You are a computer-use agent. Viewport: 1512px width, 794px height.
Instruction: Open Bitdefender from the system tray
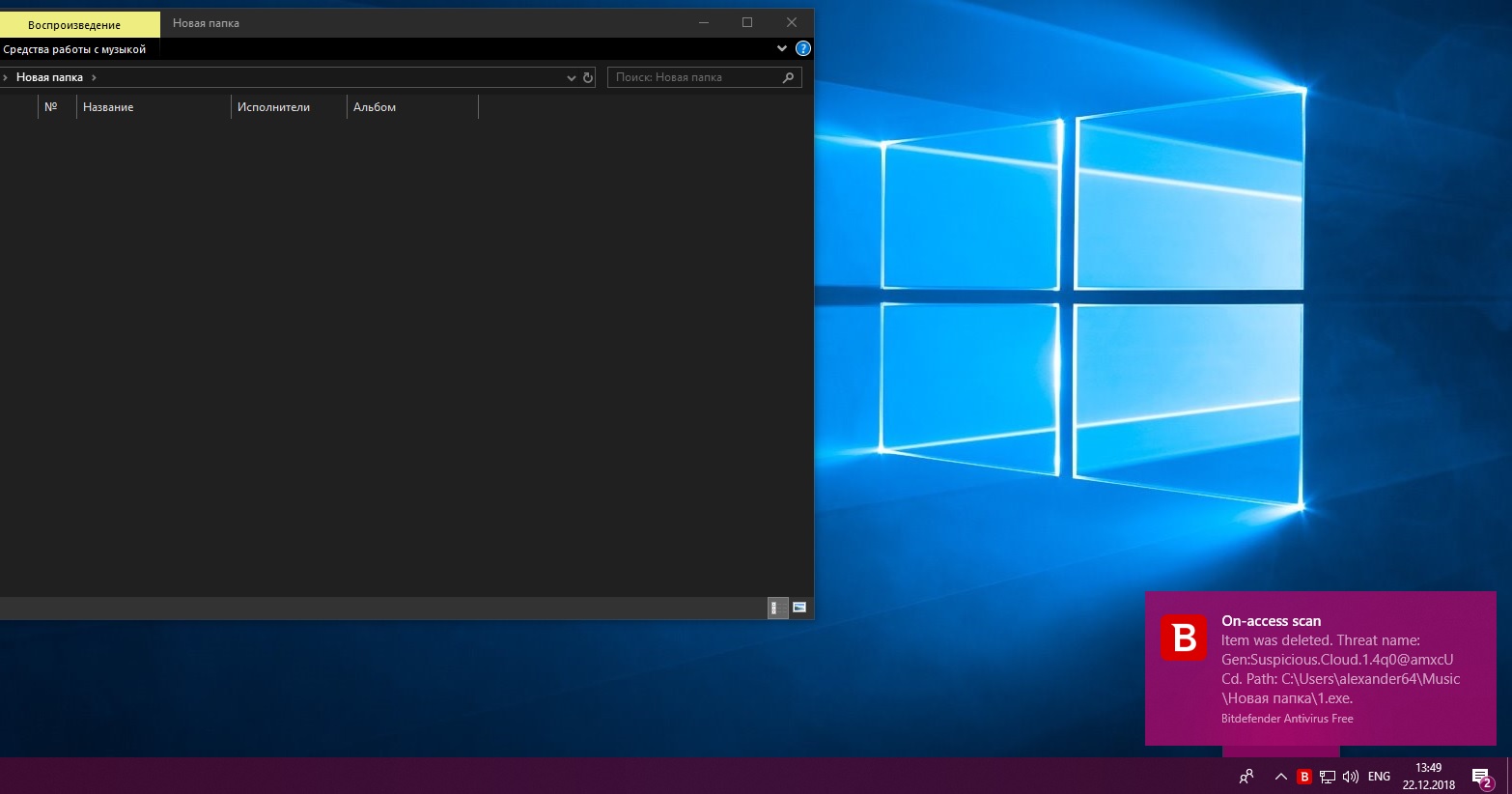(1304, 777)
